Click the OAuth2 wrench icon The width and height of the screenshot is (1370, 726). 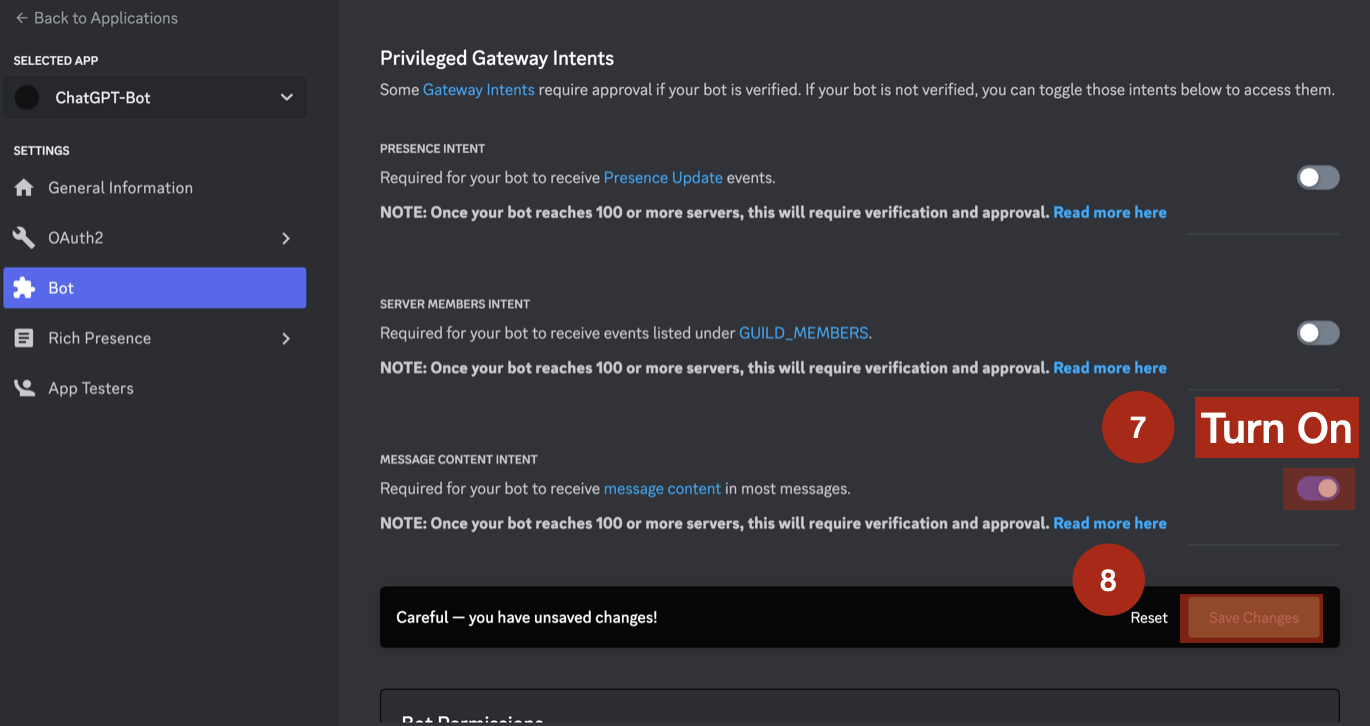coord(24,237)
